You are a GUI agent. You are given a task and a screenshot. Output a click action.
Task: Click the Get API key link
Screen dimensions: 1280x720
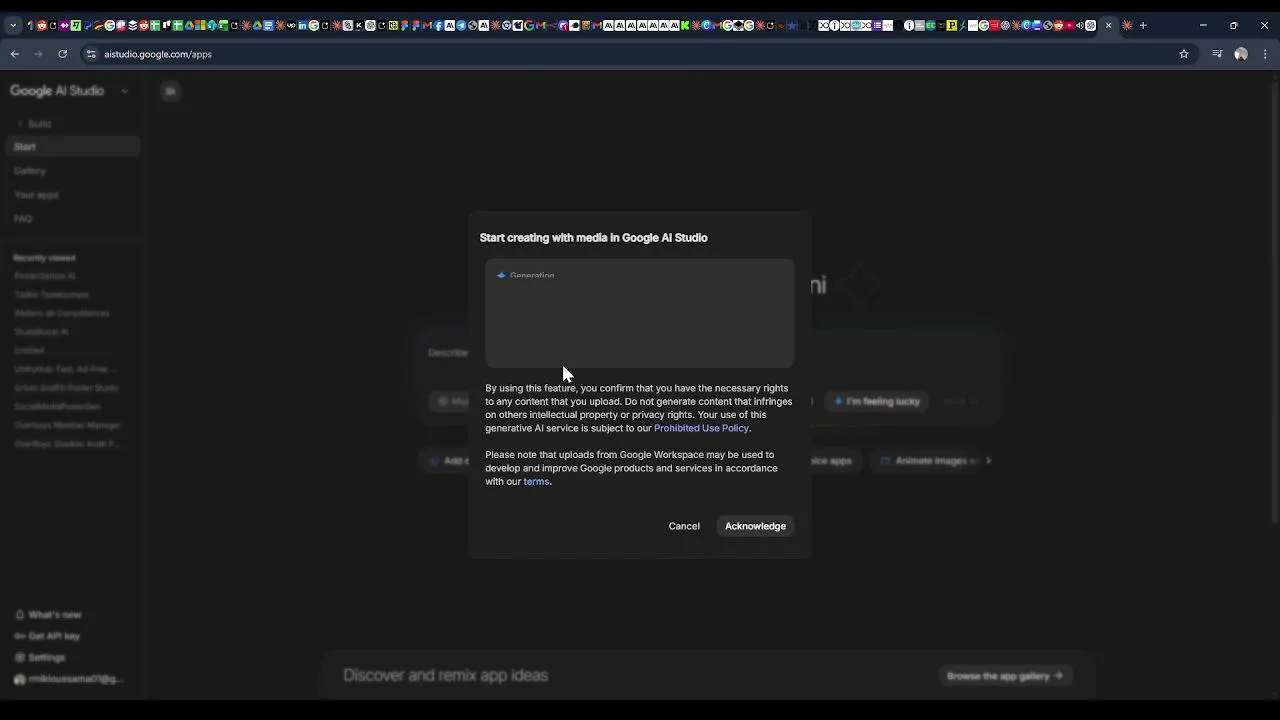click(47, 636)
